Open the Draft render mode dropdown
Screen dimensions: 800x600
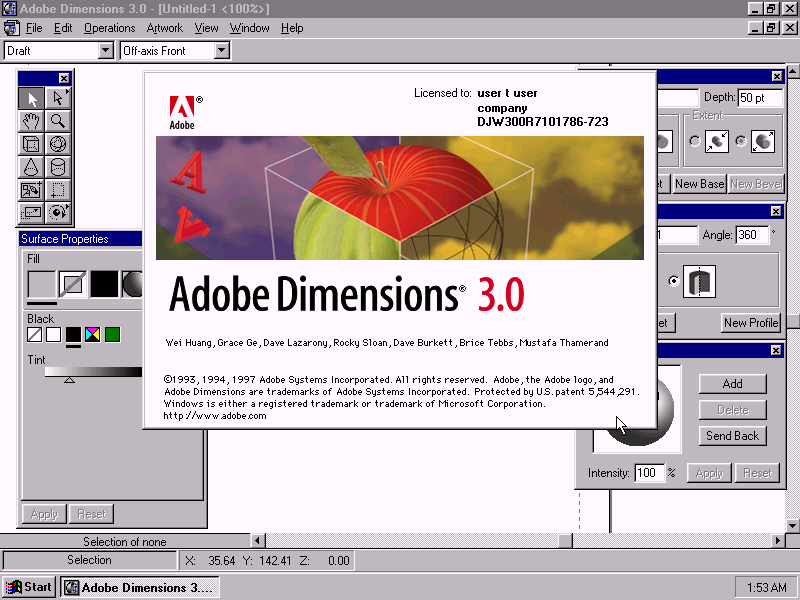(x=105, y=50)
